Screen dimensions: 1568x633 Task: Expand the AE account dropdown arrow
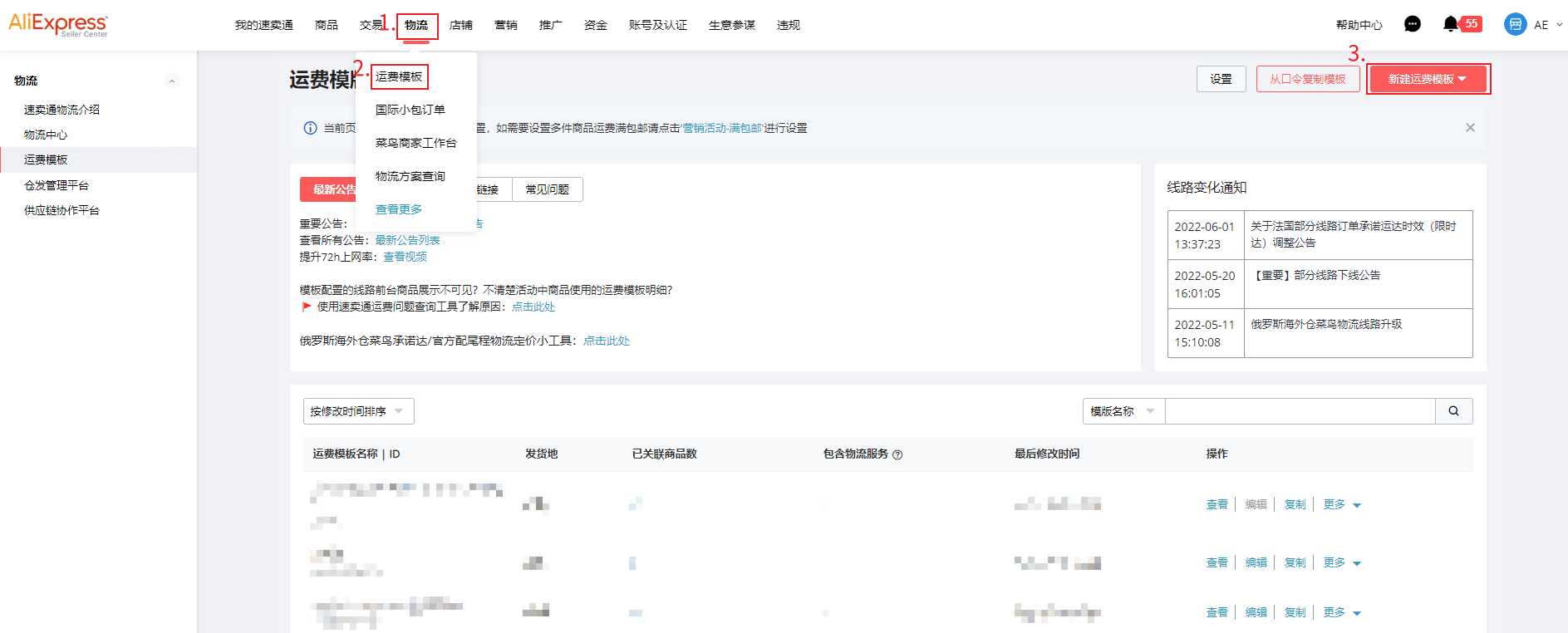click(x=1559, y=25)
